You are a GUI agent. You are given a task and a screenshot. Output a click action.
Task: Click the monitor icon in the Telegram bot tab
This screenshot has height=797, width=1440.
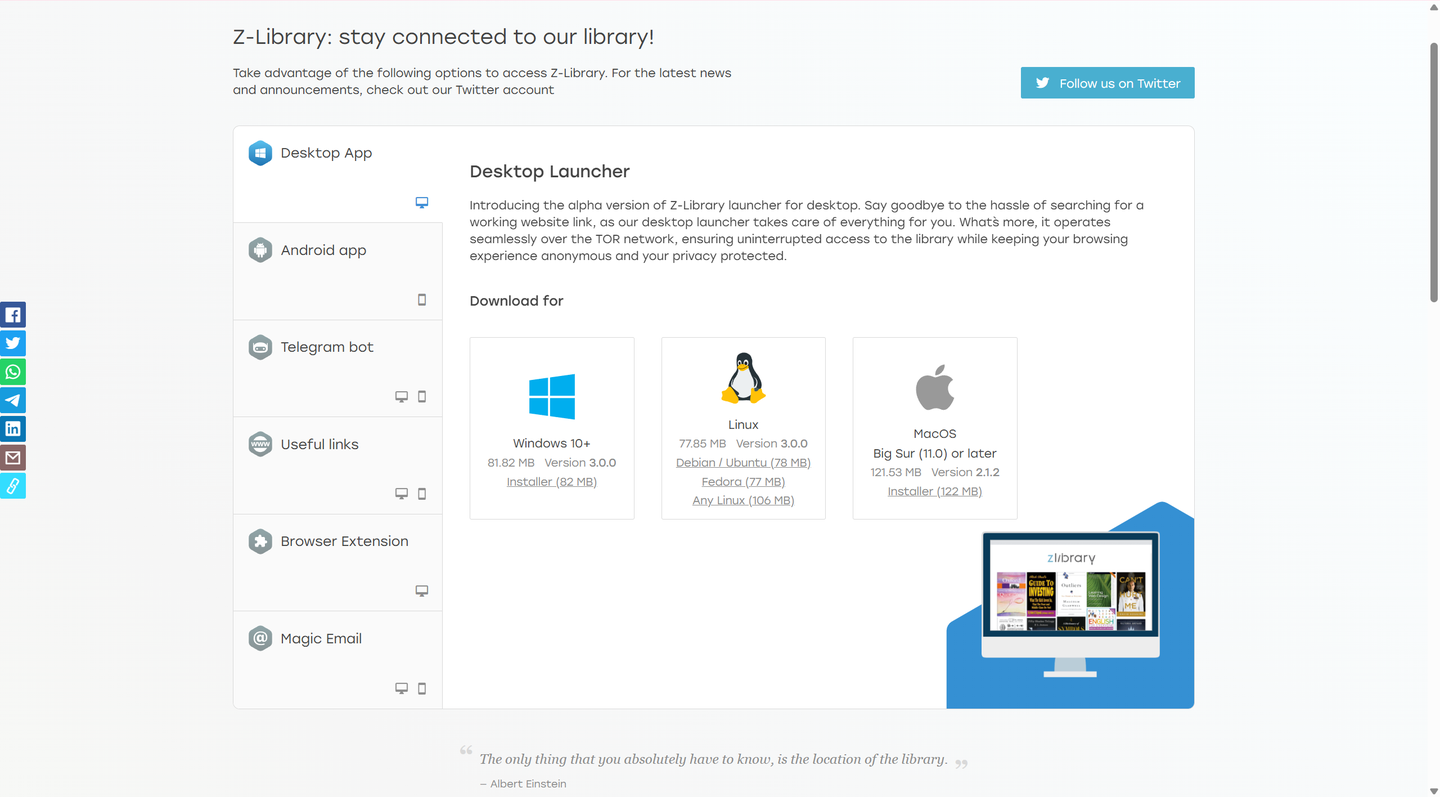[x=401, y=397]
